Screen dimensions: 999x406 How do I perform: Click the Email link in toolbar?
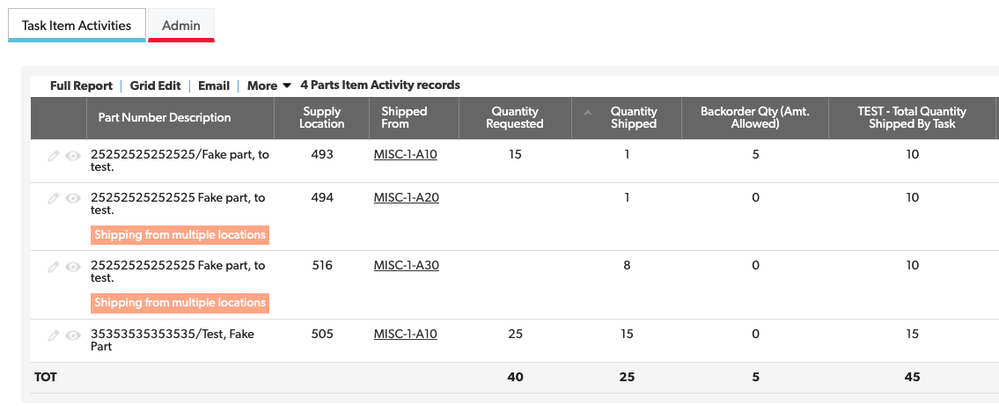213,85
